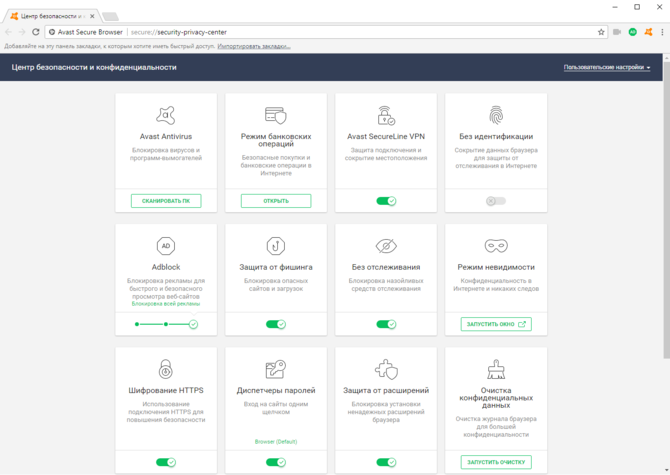Click the Запустить очистку button

pos(496,462)
